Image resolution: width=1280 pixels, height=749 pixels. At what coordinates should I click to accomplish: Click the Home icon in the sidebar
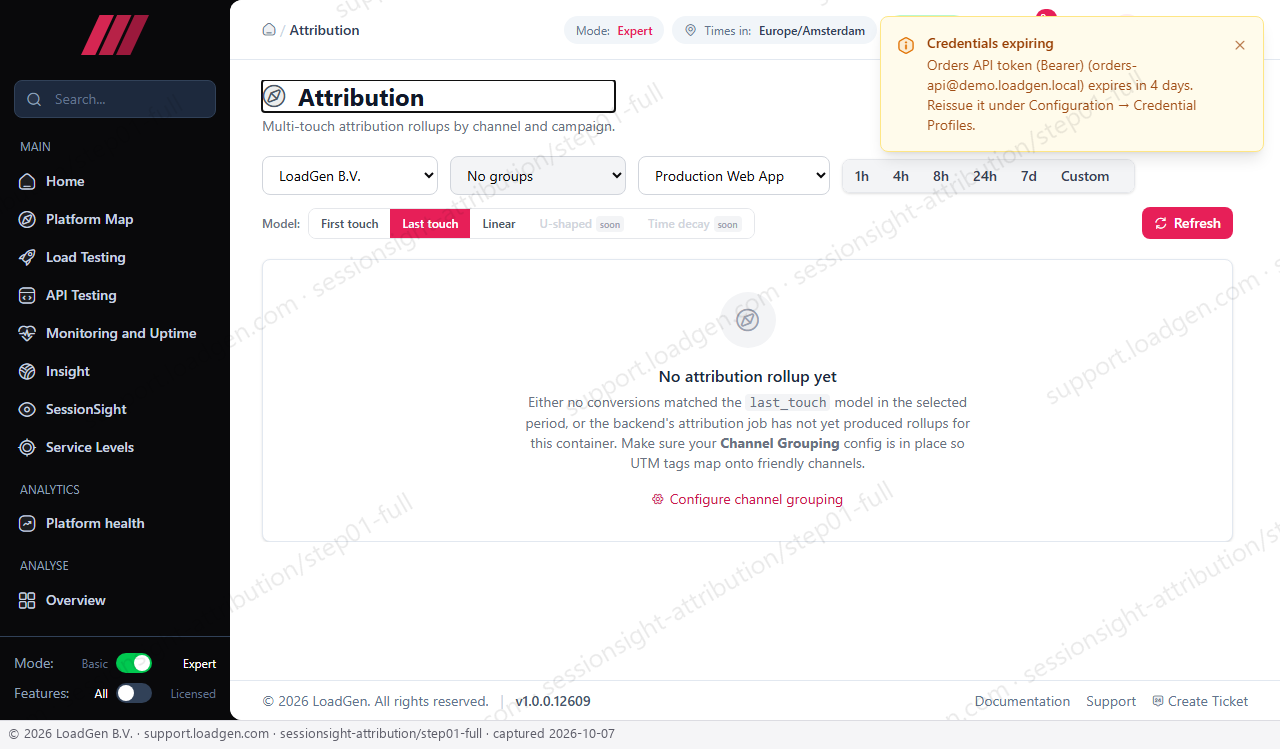tap(27, 181)
